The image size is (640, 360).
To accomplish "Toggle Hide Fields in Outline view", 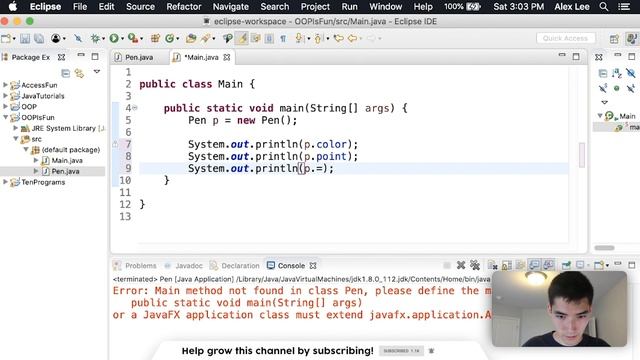I will click(x=631, y=73).
